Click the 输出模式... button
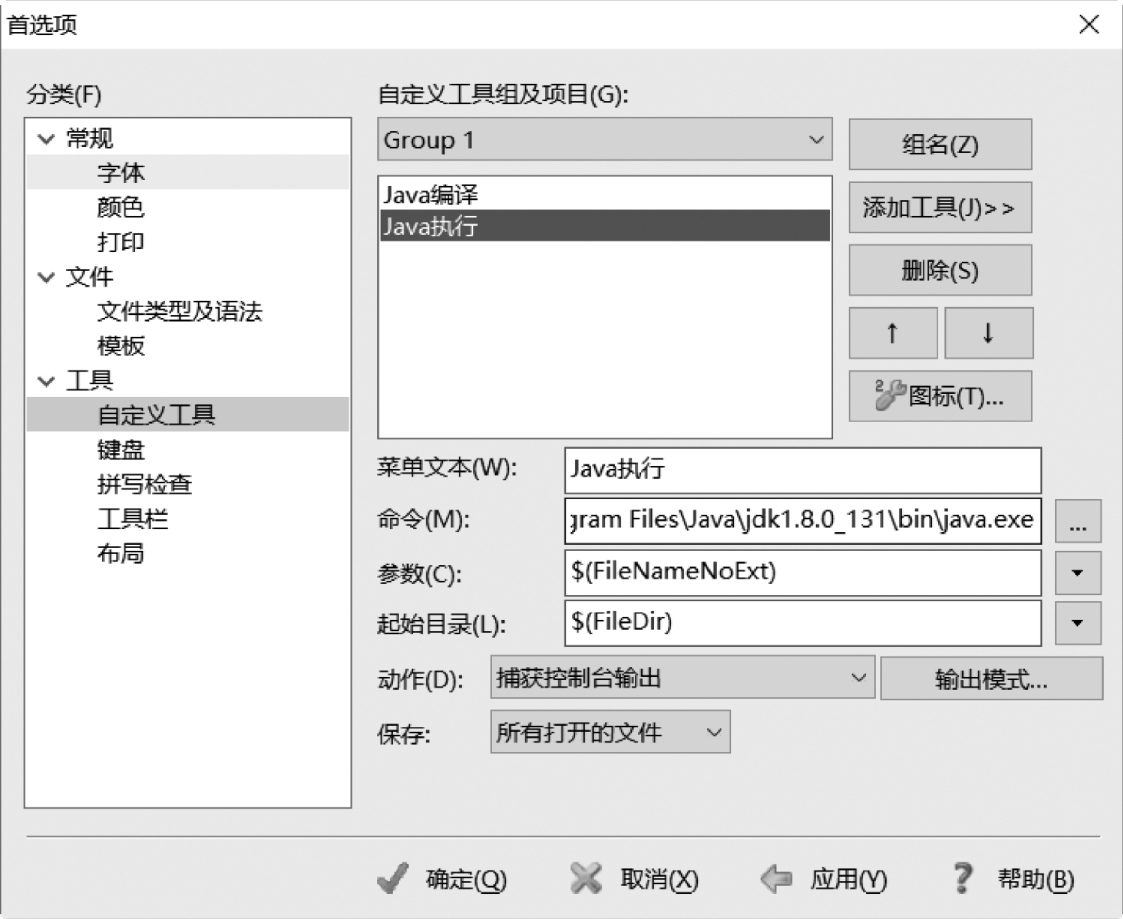Screen dimensions: 1123x919 click(x=991, y=678)
